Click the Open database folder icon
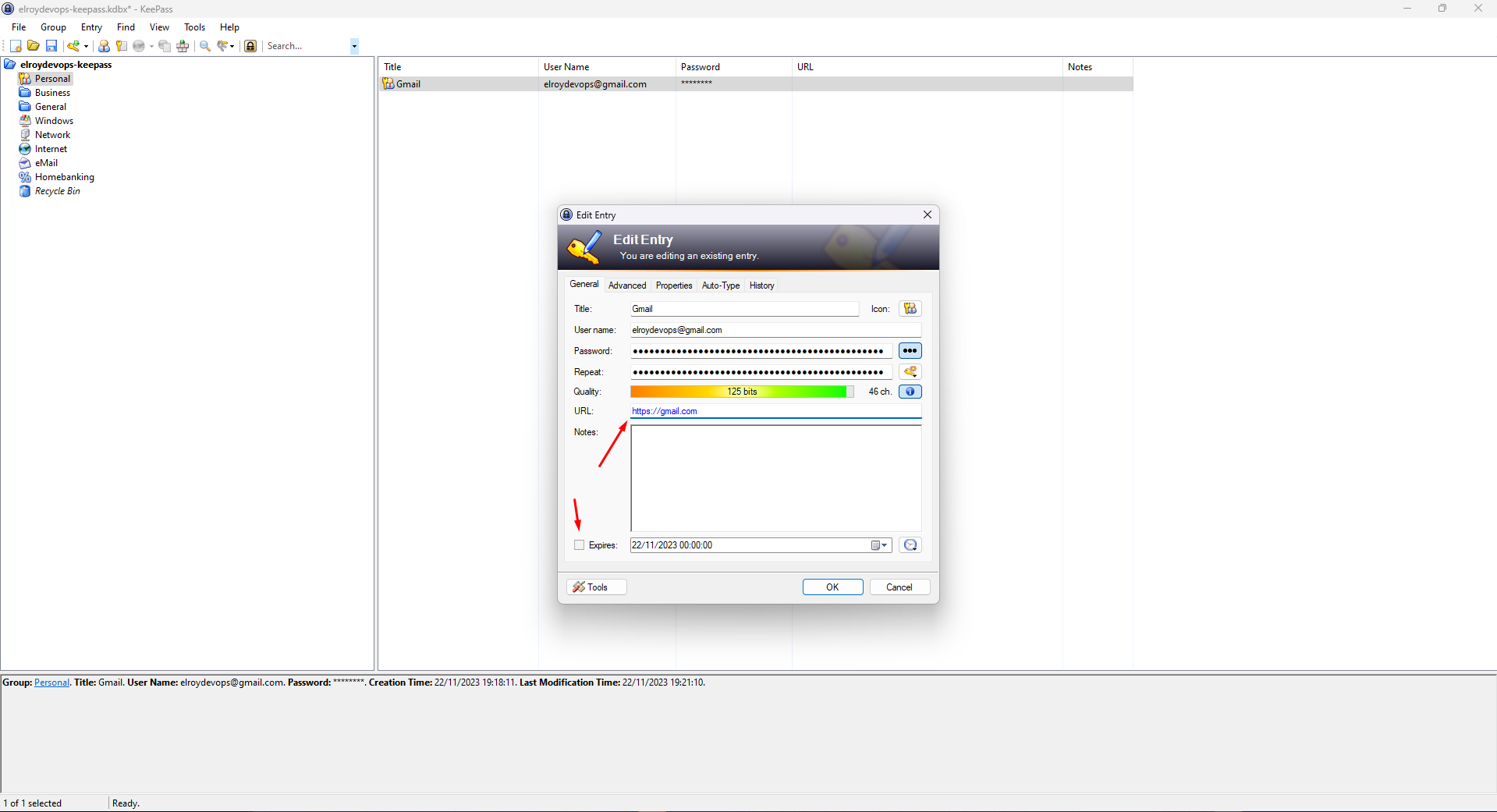1497x812 pixels. pos(34,46)
